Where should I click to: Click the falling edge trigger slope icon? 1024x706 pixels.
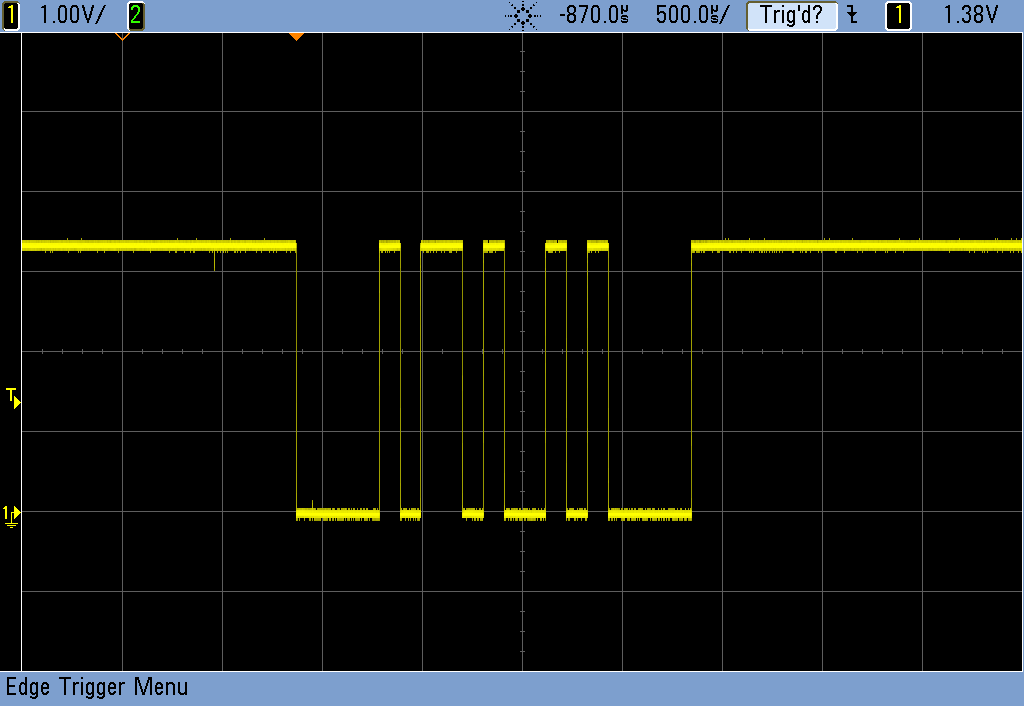[852, 15]
